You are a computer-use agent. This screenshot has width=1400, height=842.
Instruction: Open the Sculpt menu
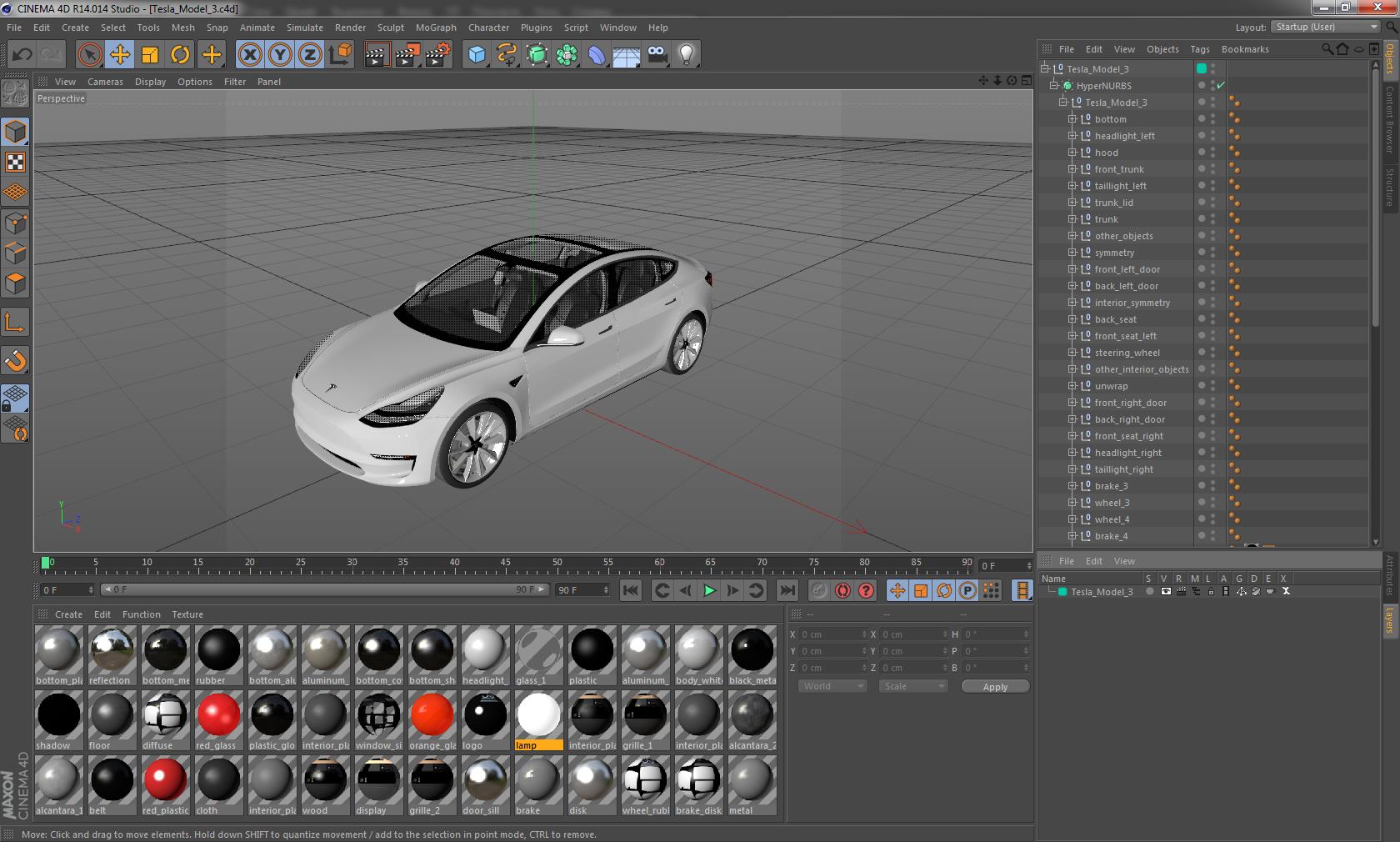pyautogui.click(x=390, y=28)
